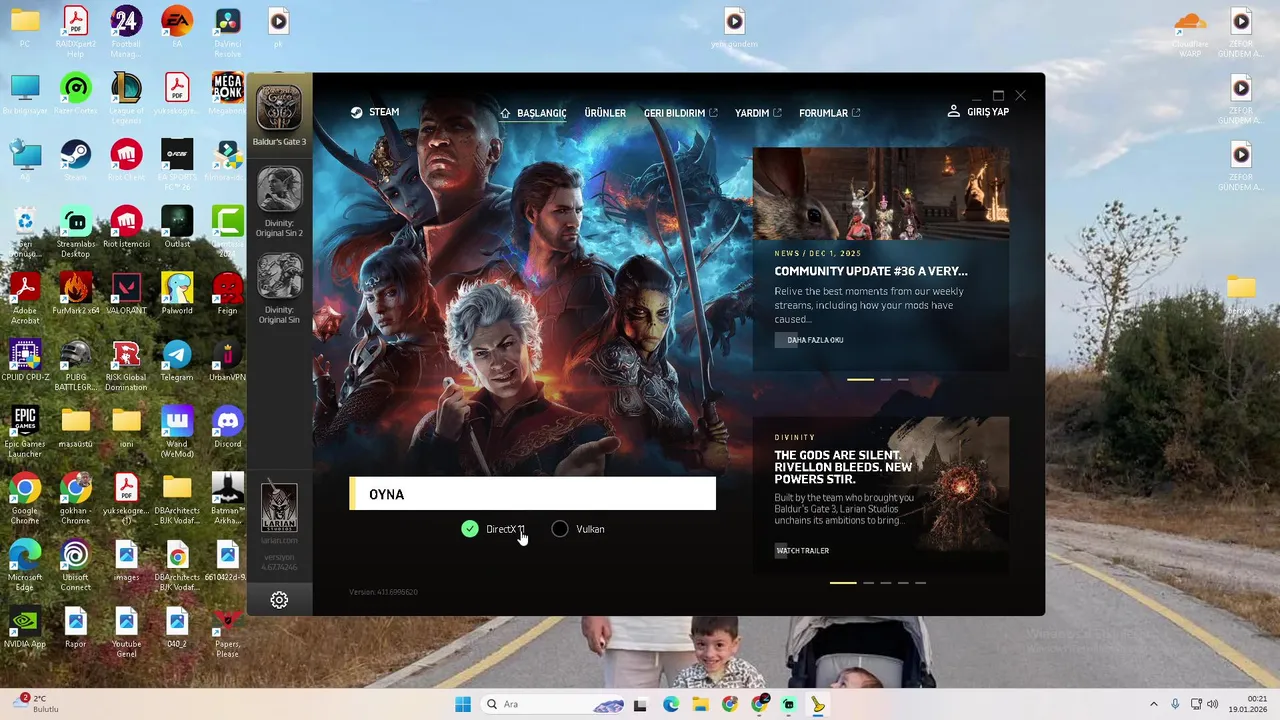This screenshot has height=720, width=1280.
Task: Open the Larian Studios logo link
Action: pos(279,508)
